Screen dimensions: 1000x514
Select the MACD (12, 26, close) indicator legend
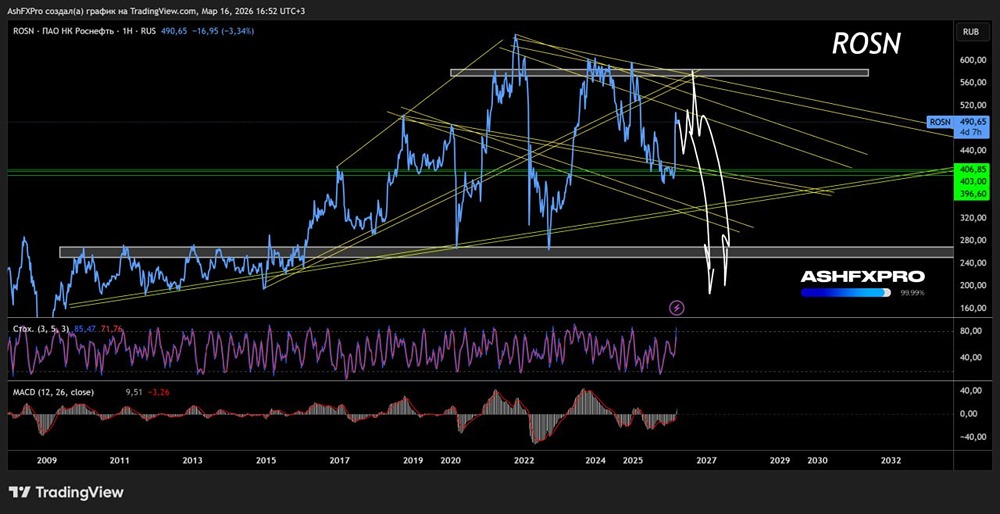(54, 392)
